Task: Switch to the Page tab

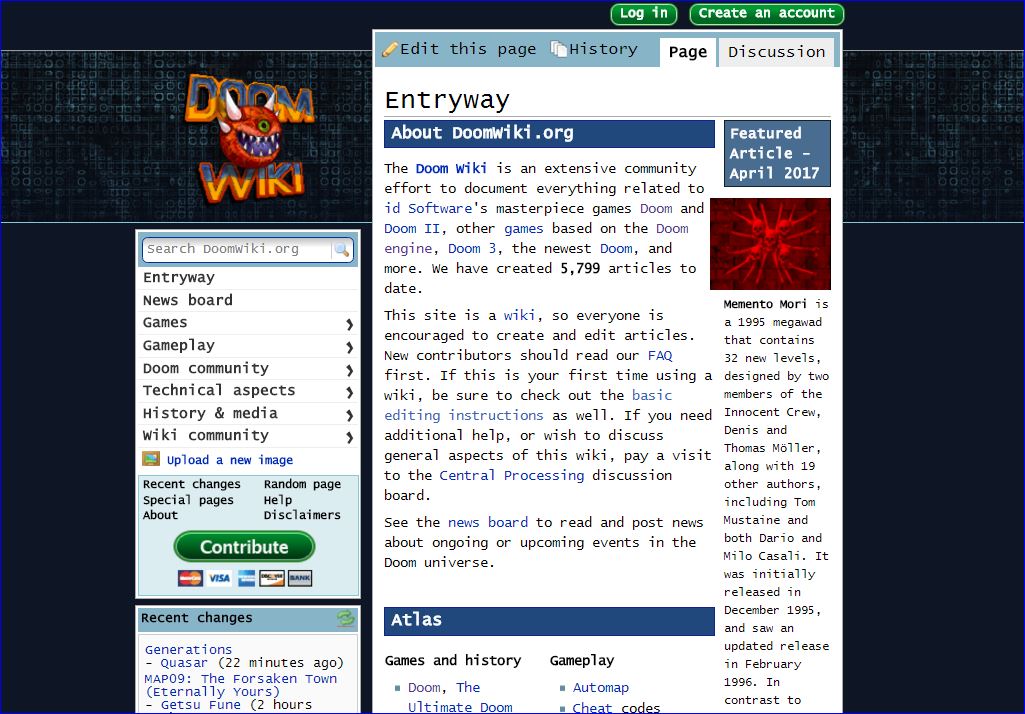Action: pos(688,52)
